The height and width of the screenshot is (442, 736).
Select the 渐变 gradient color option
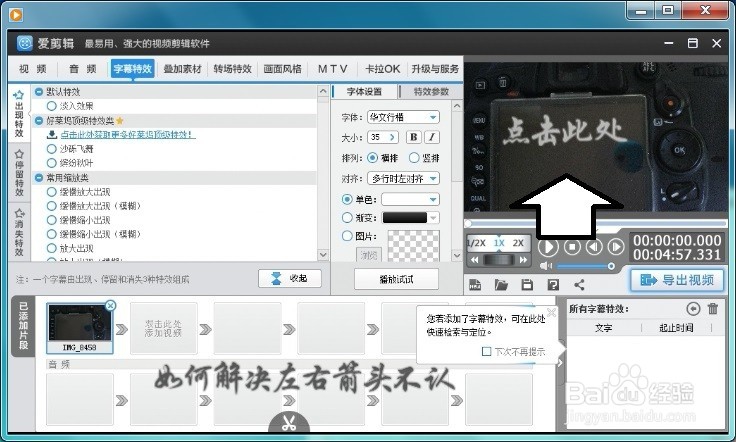pyautogui.click(x=347, y=218)
